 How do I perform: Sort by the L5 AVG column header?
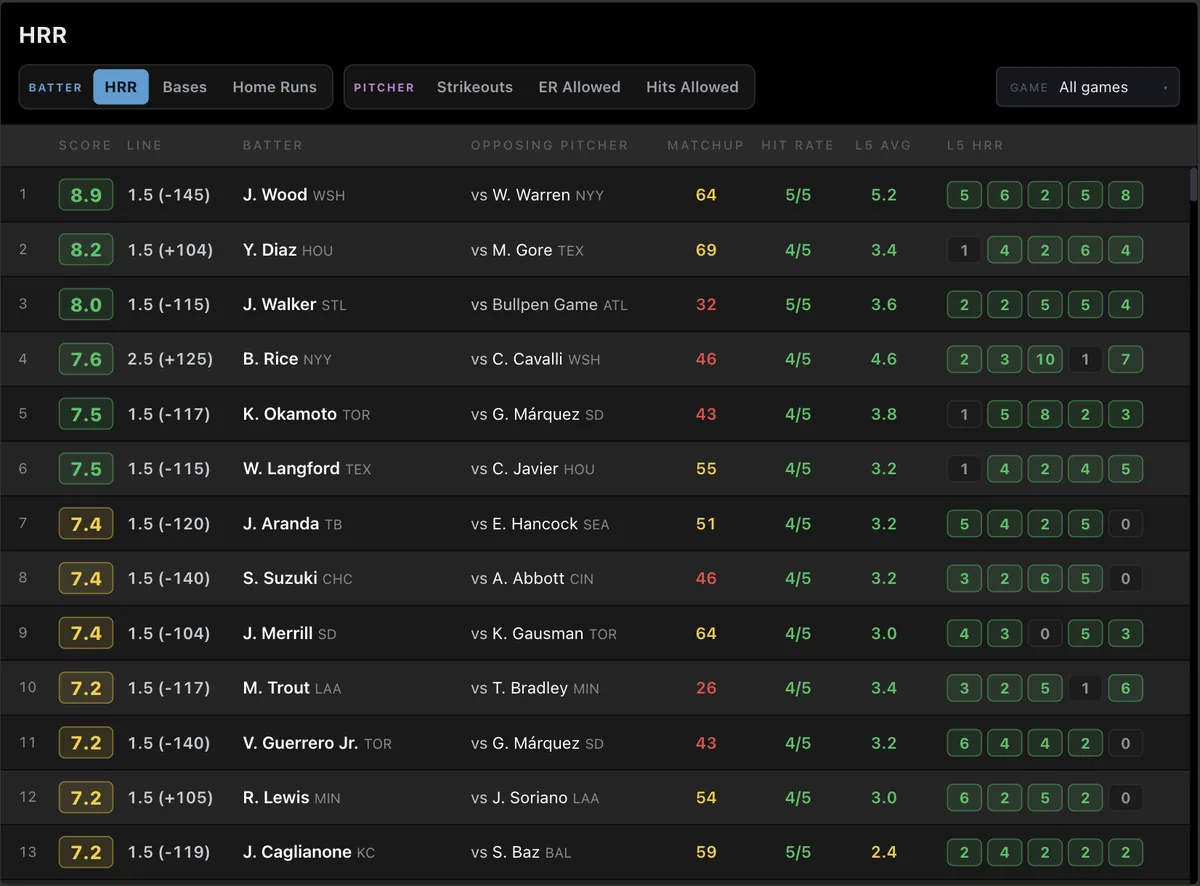tap(883, 145)
